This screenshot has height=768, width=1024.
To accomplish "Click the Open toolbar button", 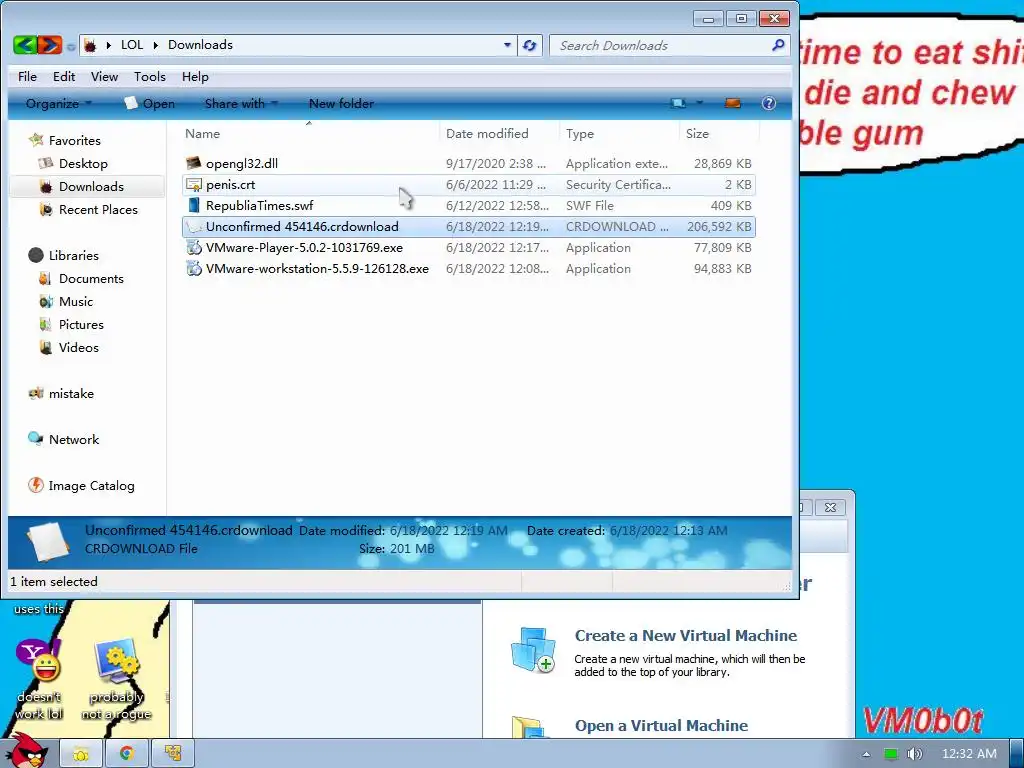I will (x=150, y=103).
